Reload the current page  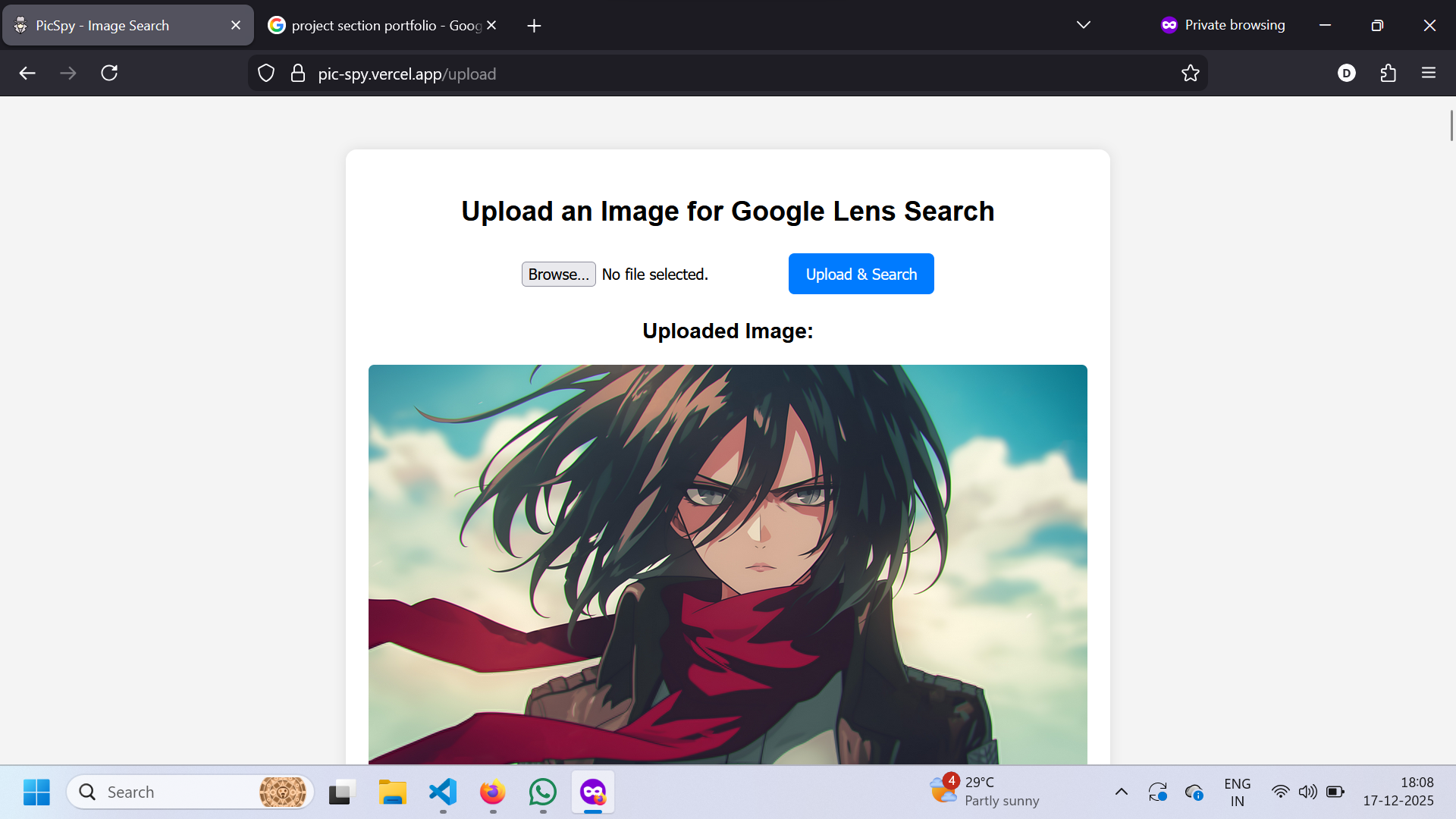[x=108, y=73]
